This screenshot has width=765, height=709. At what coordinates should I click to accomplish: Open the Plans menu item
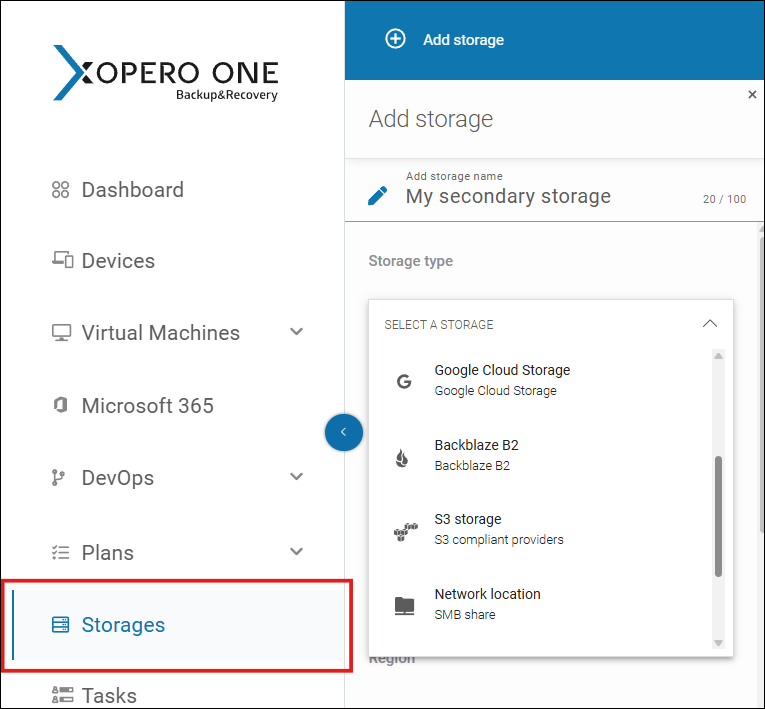(x=107, y=553)
